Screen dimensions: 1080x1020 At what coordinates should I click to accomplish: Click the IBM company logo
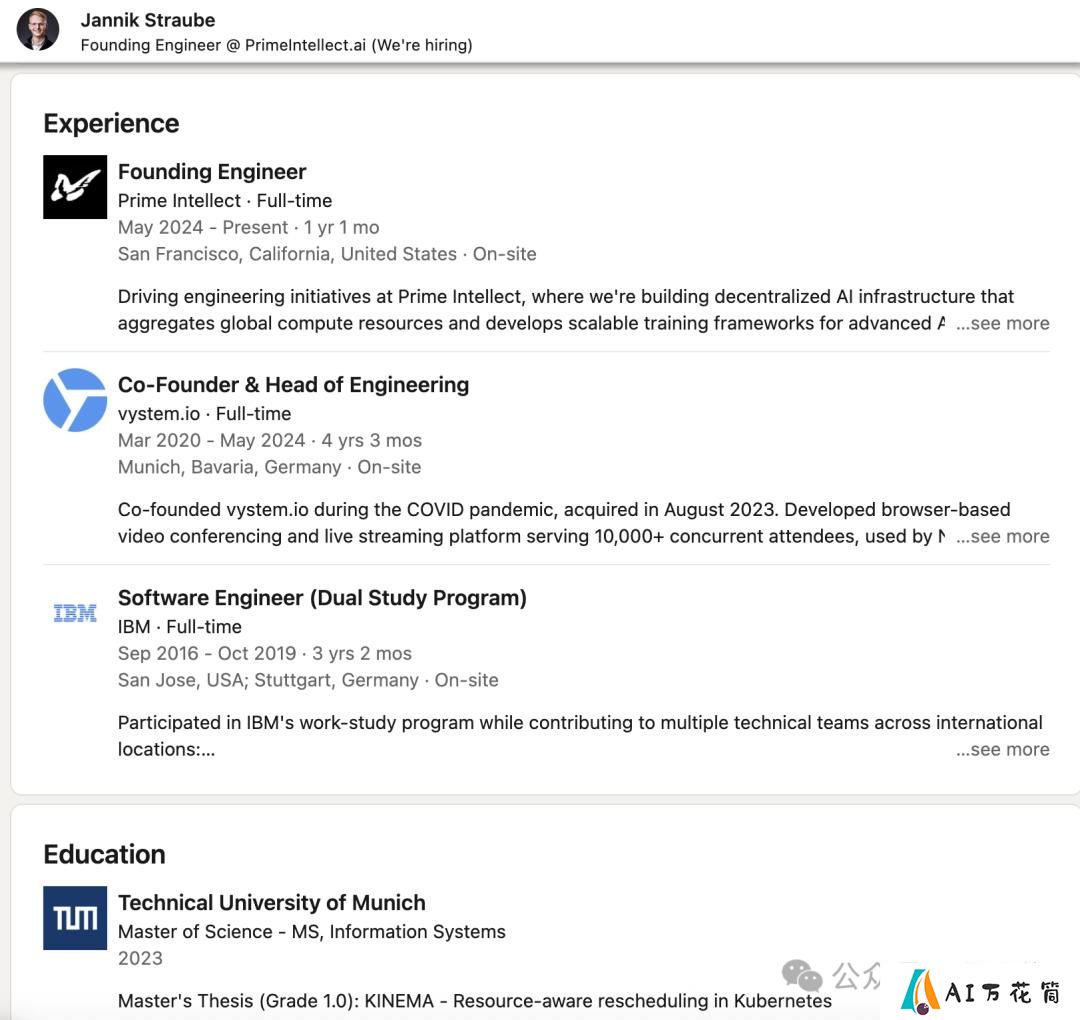(x=75, y=613)
